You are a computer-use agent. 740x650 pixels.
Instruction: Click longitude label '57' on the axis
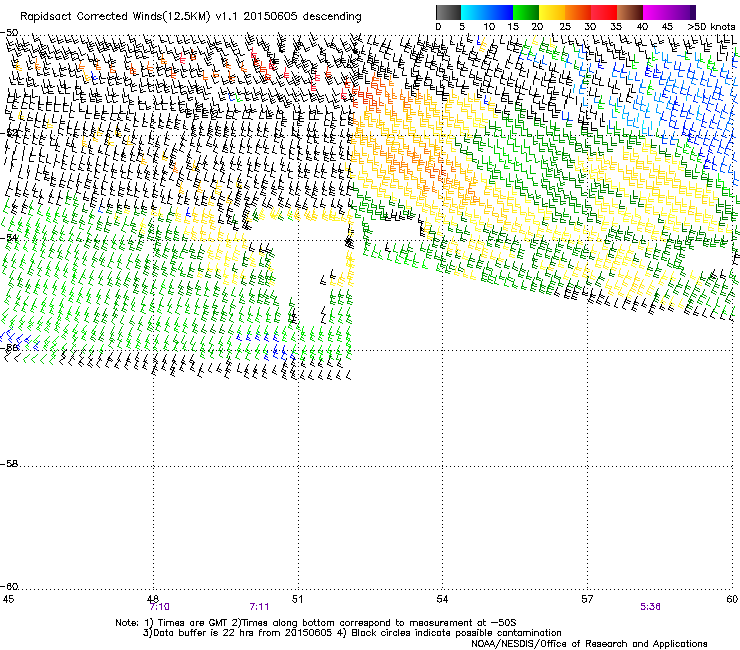[x=587, y=599]
